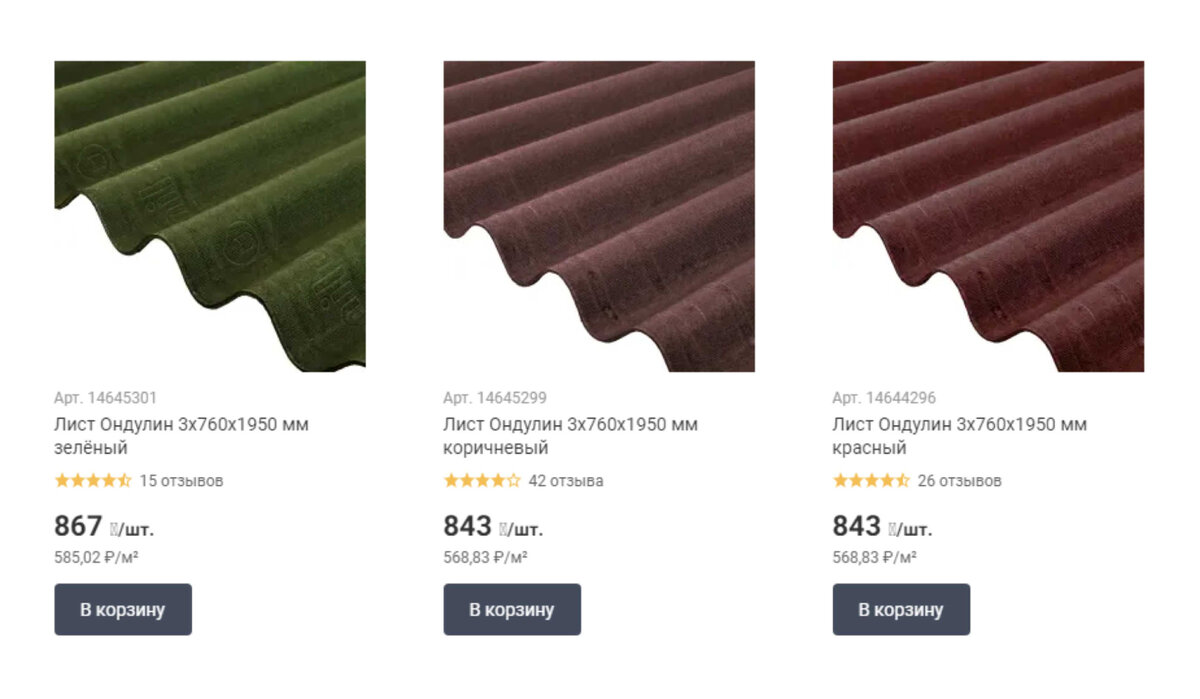Add green Ondulin sheet to cart
Image resolution: width=1200 pixels, height=699 pixels.
[123, 610]
